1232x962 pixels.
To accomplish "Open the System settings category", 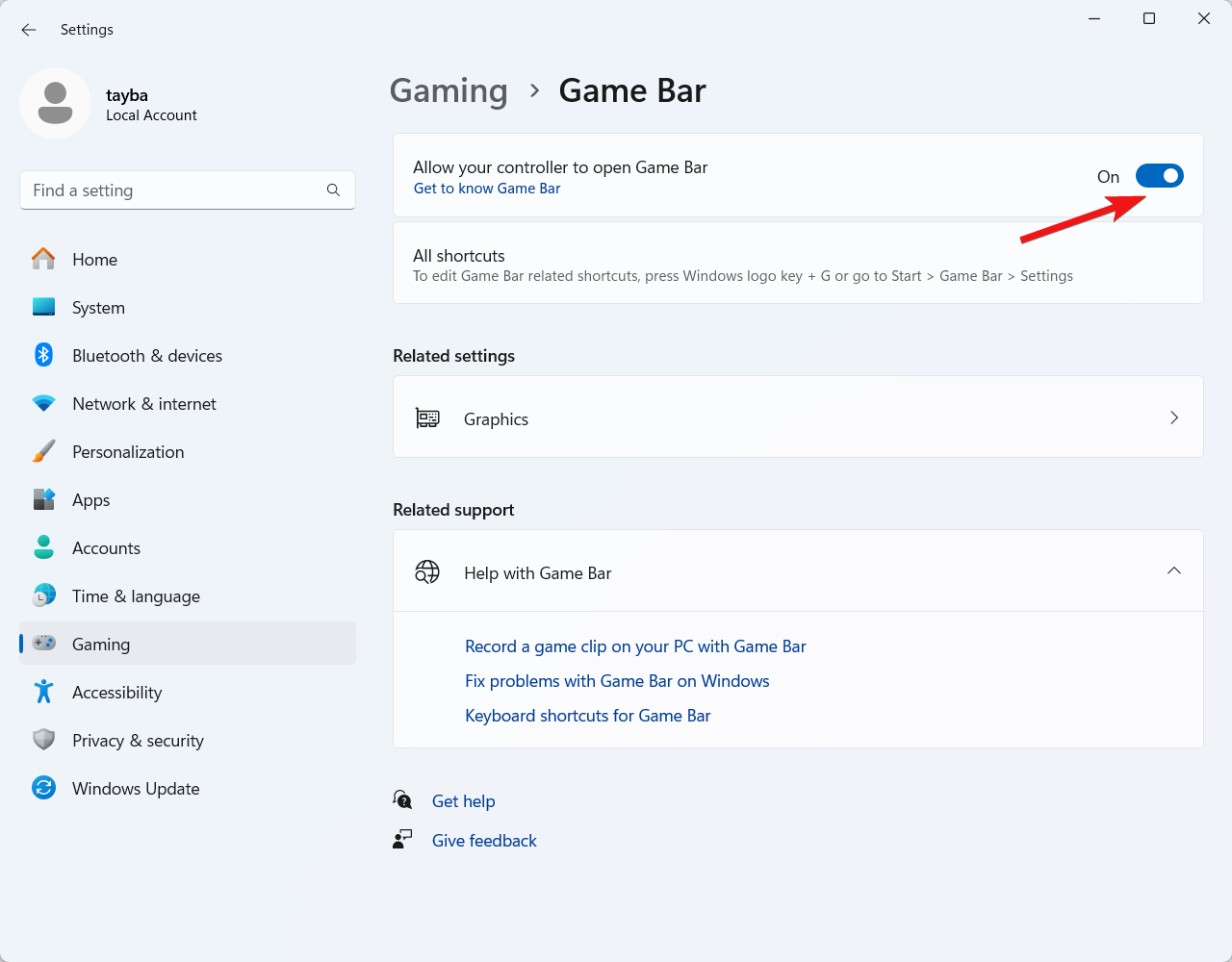I will pyautogui.click(x=98, y=308).
